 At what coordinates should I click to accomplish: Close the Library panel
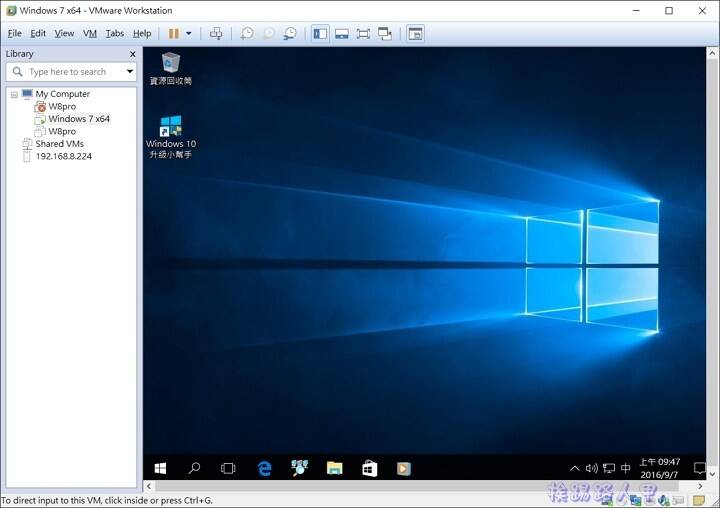[133, 54]
